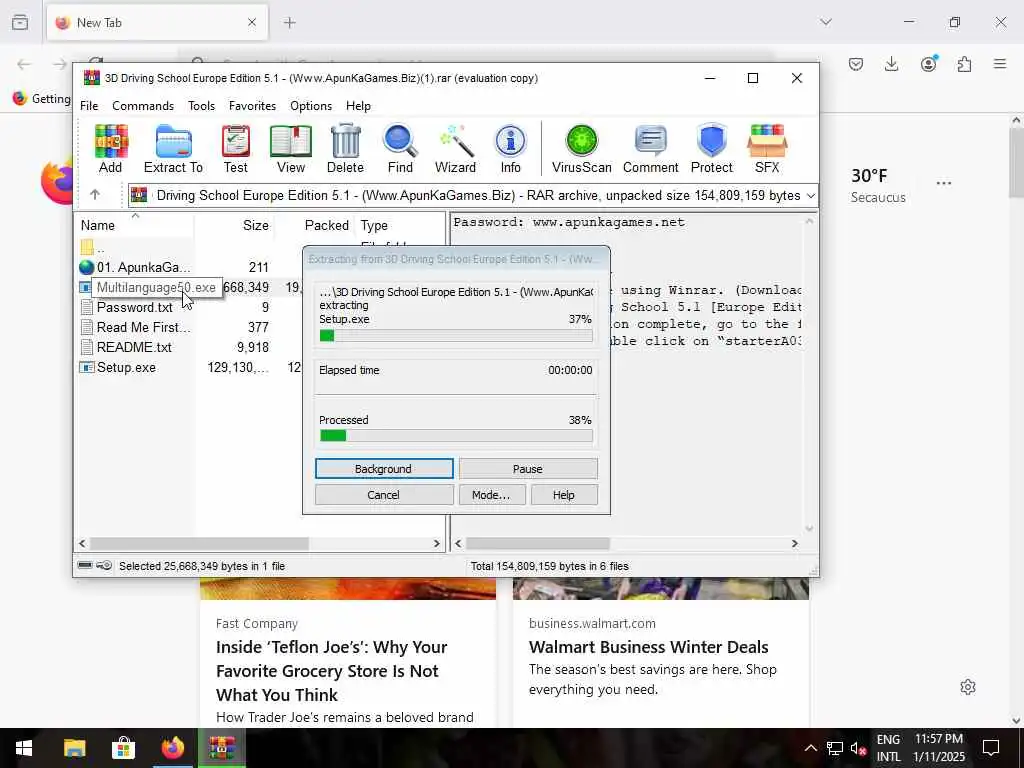Click the key password icon in status bar
This screenshot has width=1024, height=768.
[x=104, y=566]
